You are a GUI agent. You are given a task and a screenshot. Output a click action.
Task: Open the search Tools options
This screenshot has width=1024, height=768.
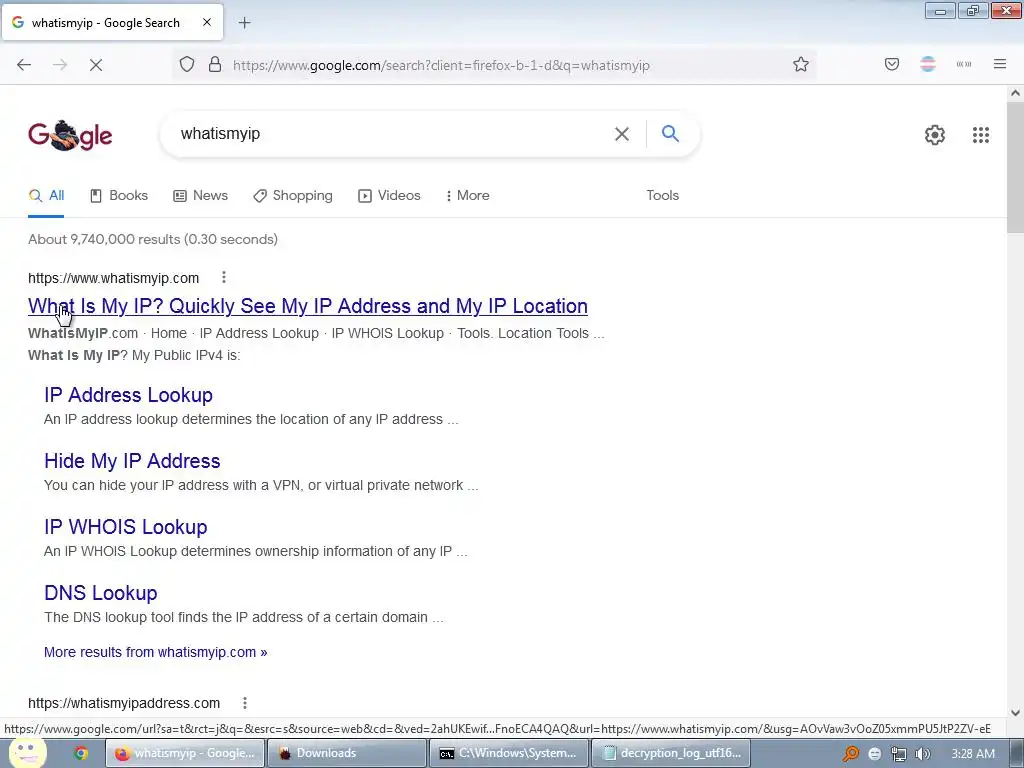[662, 195]
